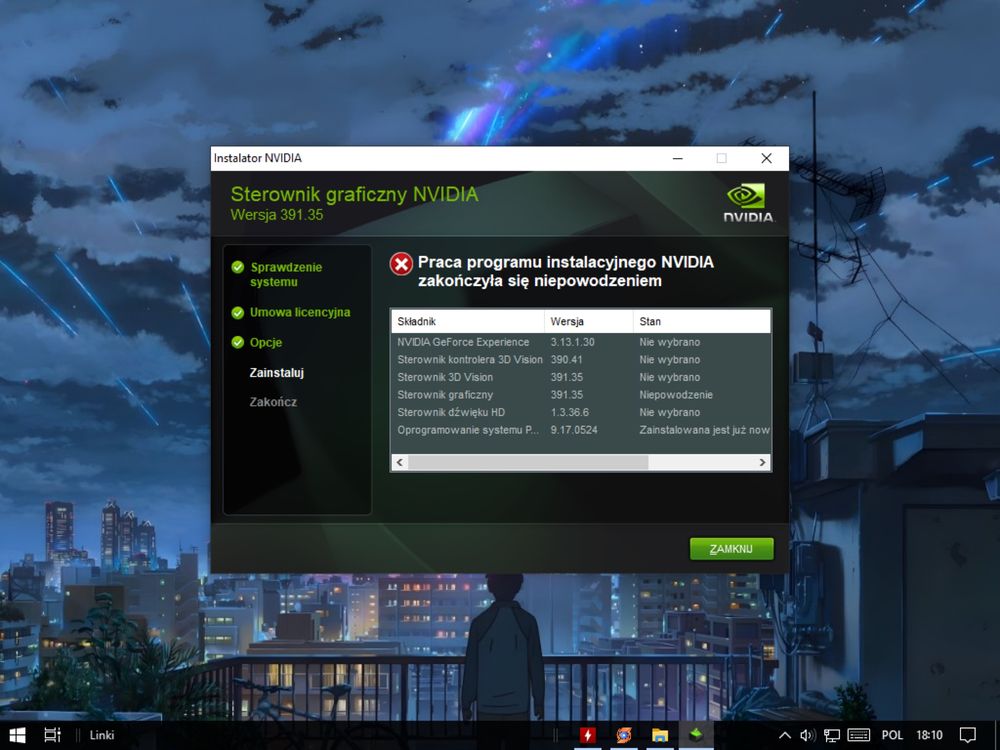Click the ZAMKNIJ close button
Viewport: 1000px width, 750px height.
click(732, 548)
